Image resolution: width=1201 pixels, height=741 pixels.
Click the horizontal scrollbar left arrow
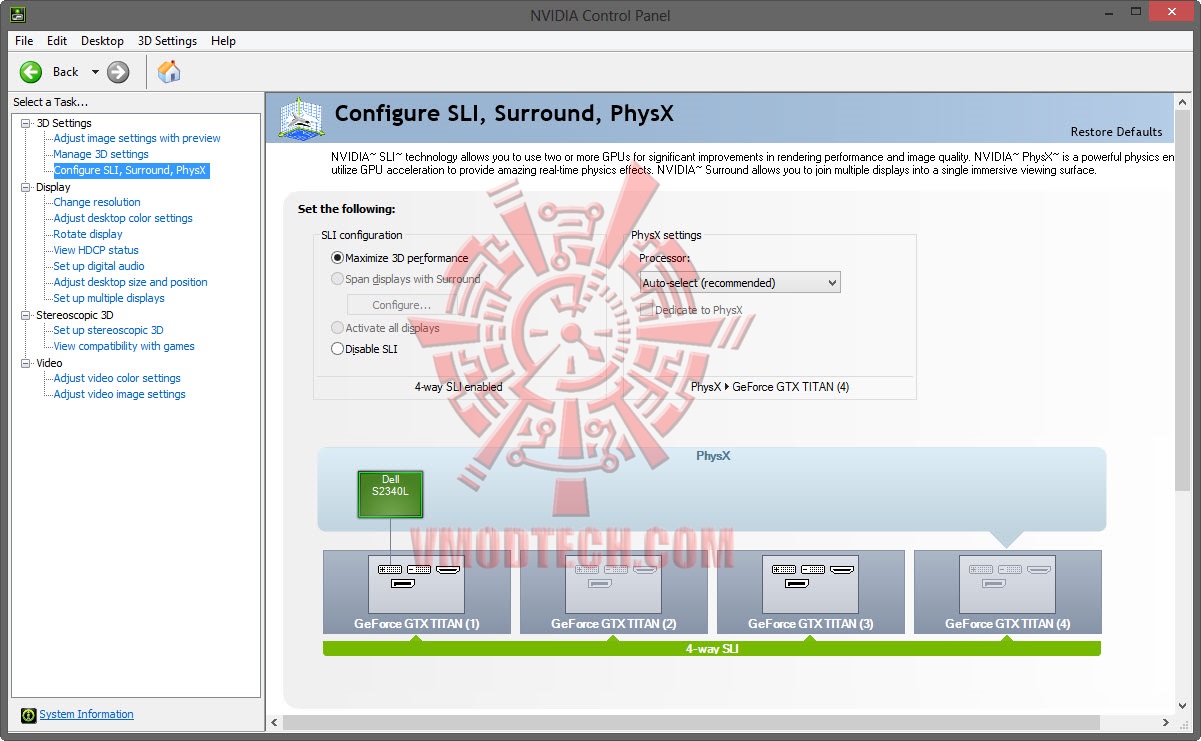(274, 722)
